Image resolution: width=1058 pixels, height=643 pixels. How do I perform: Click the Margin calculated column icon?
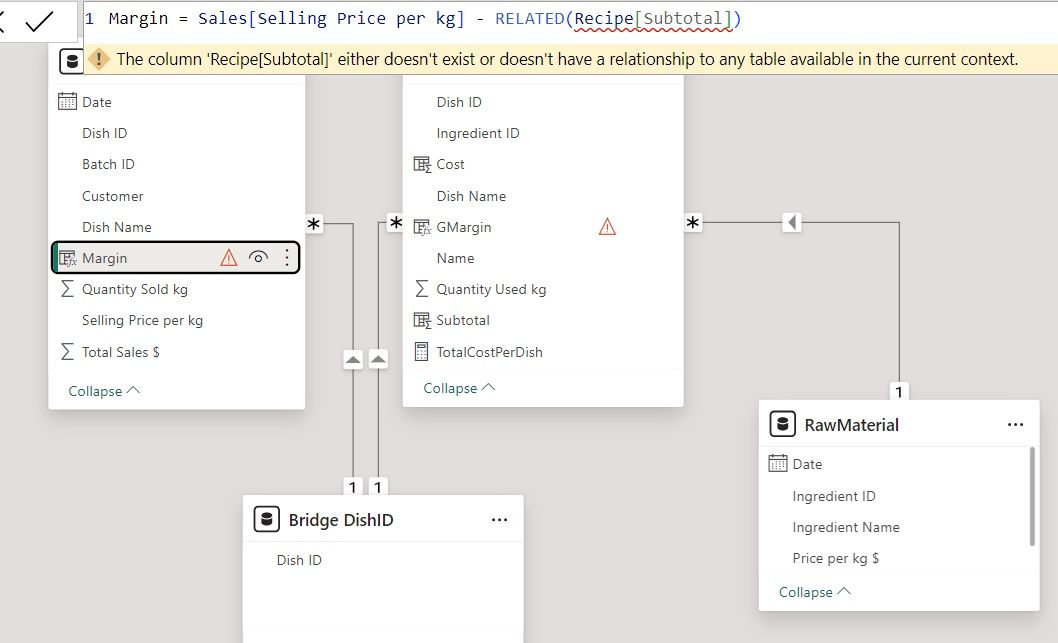(67, 258)
